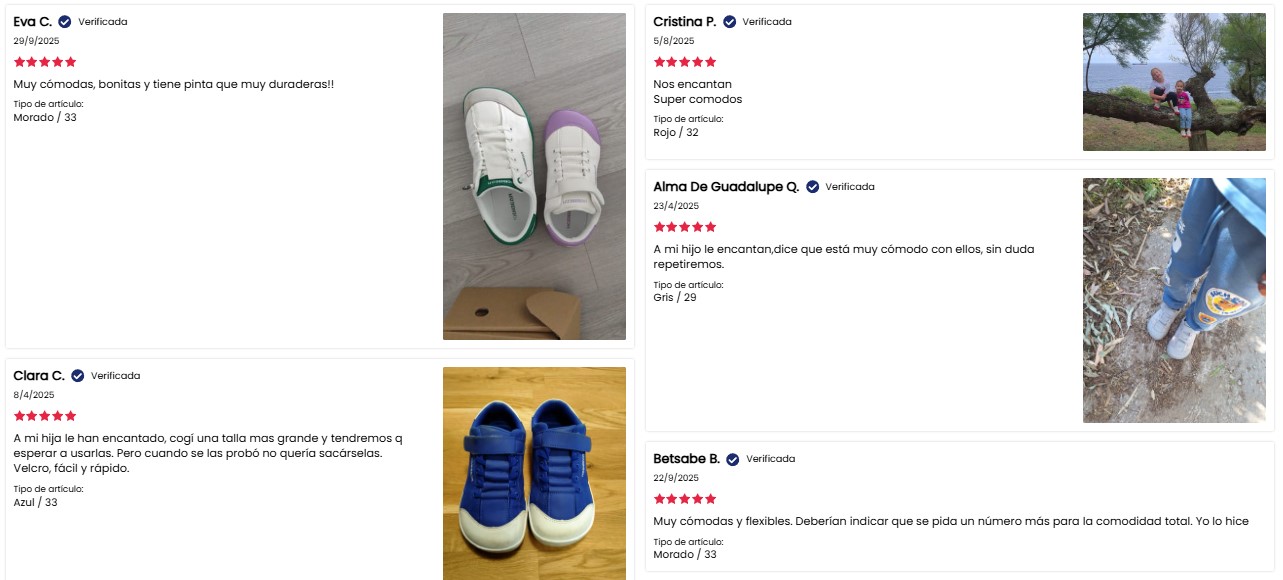Open Eva C.'s photo of white sneakers
This screenshot has width=1283, height=580.
pyautogui.click(x=534, y=176)
